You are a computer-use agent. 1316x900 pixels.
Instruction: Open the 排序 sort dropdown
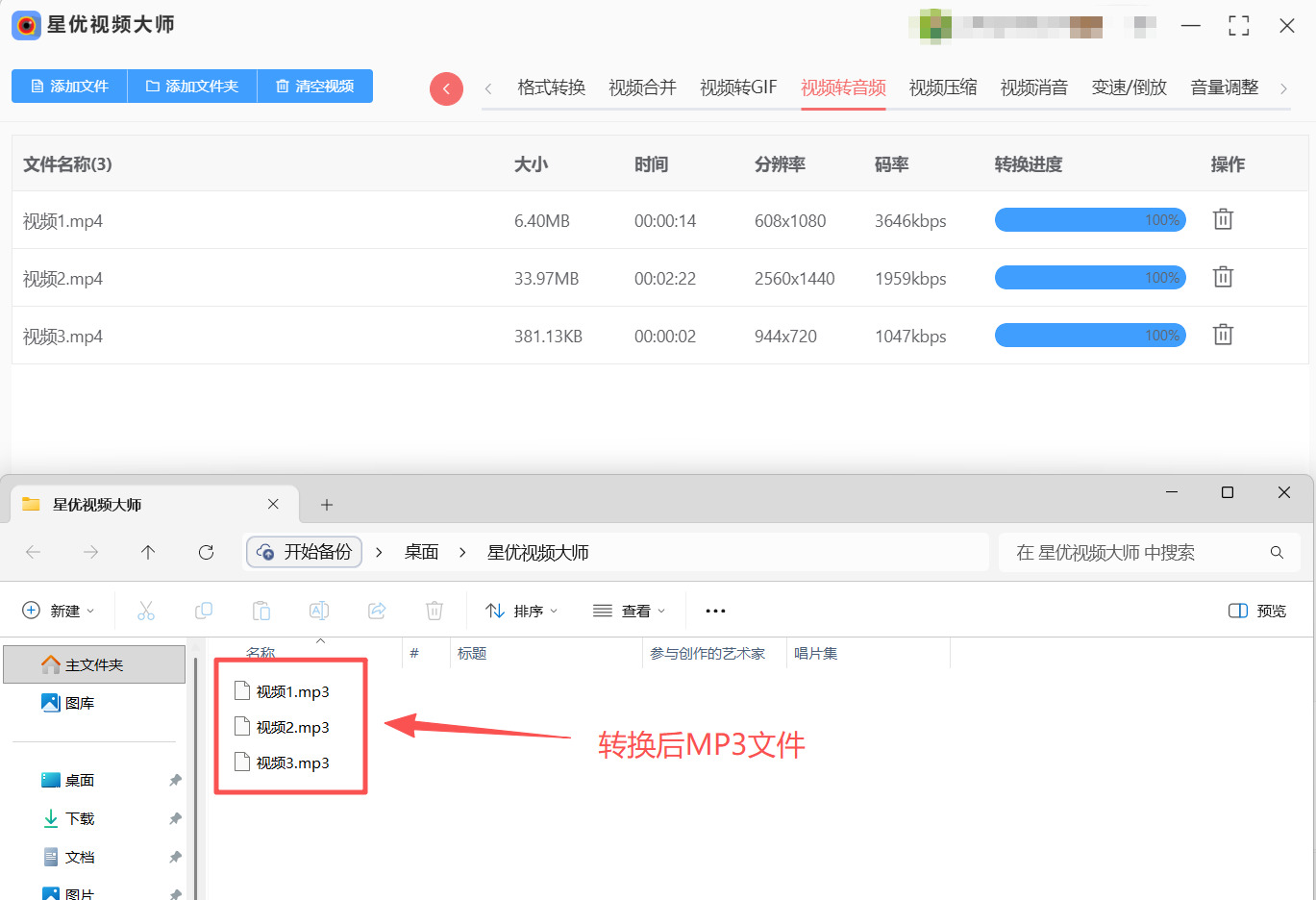coord(522,611)
